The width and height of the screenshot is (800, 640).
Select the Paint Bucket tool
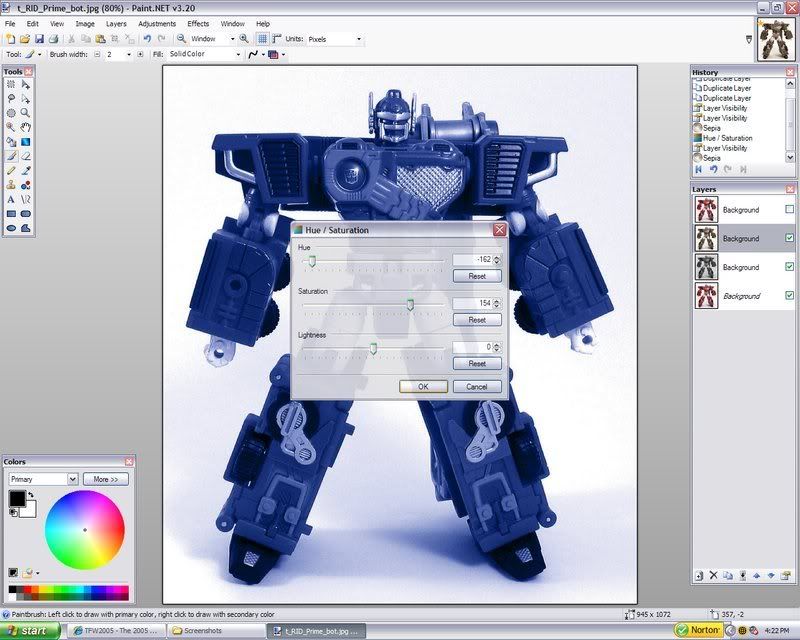pyautogui.click(x=11, y=142)
